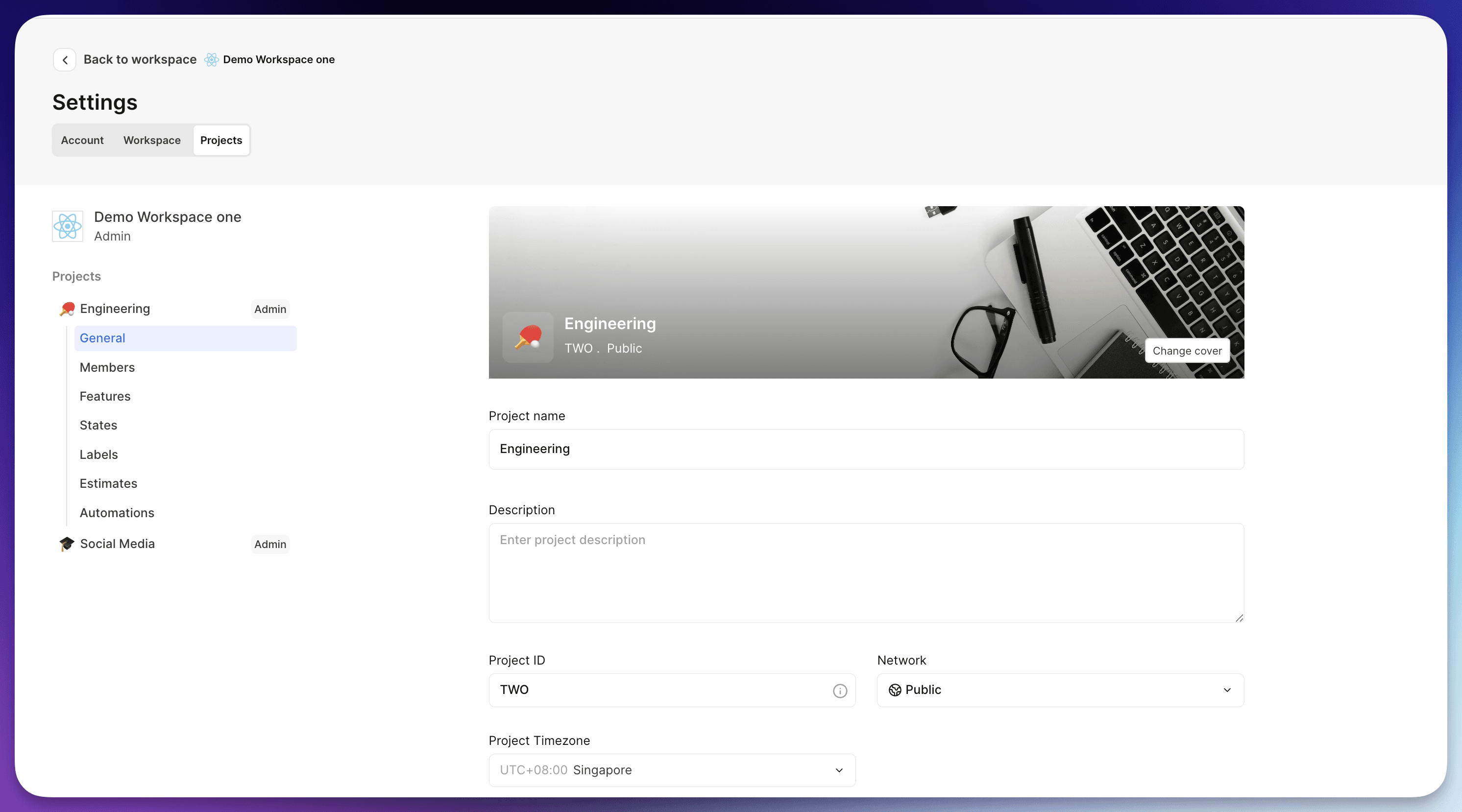Open the Members settings section

pyautogui.click(x=107, y=367)
